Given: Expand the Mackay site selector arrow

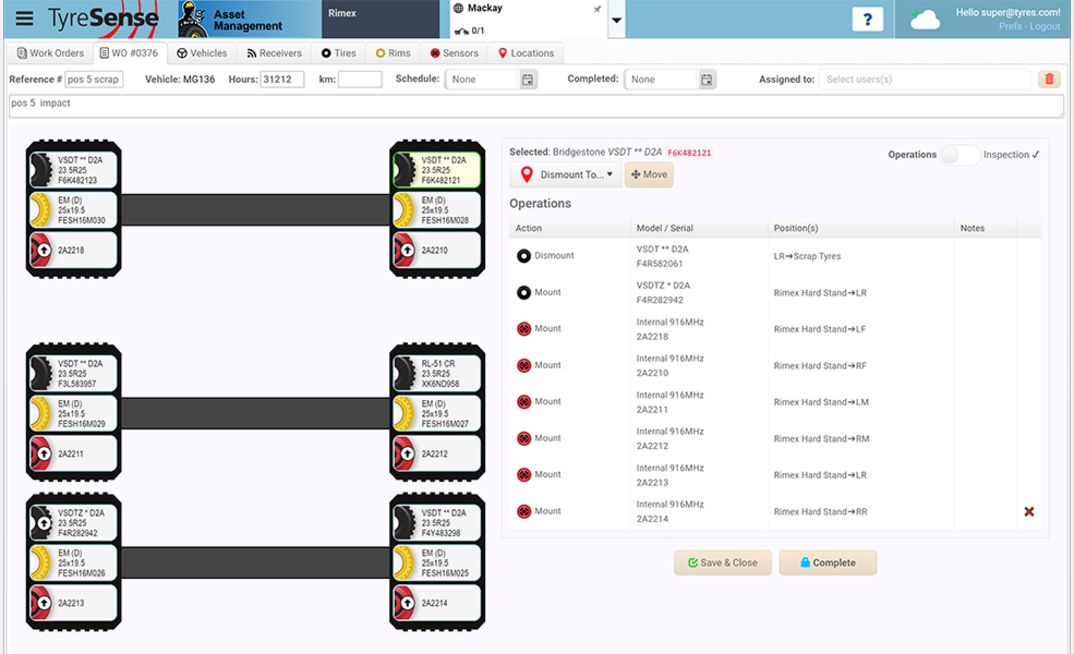Looking at the screenshot, I should click(x=617, y=19).
